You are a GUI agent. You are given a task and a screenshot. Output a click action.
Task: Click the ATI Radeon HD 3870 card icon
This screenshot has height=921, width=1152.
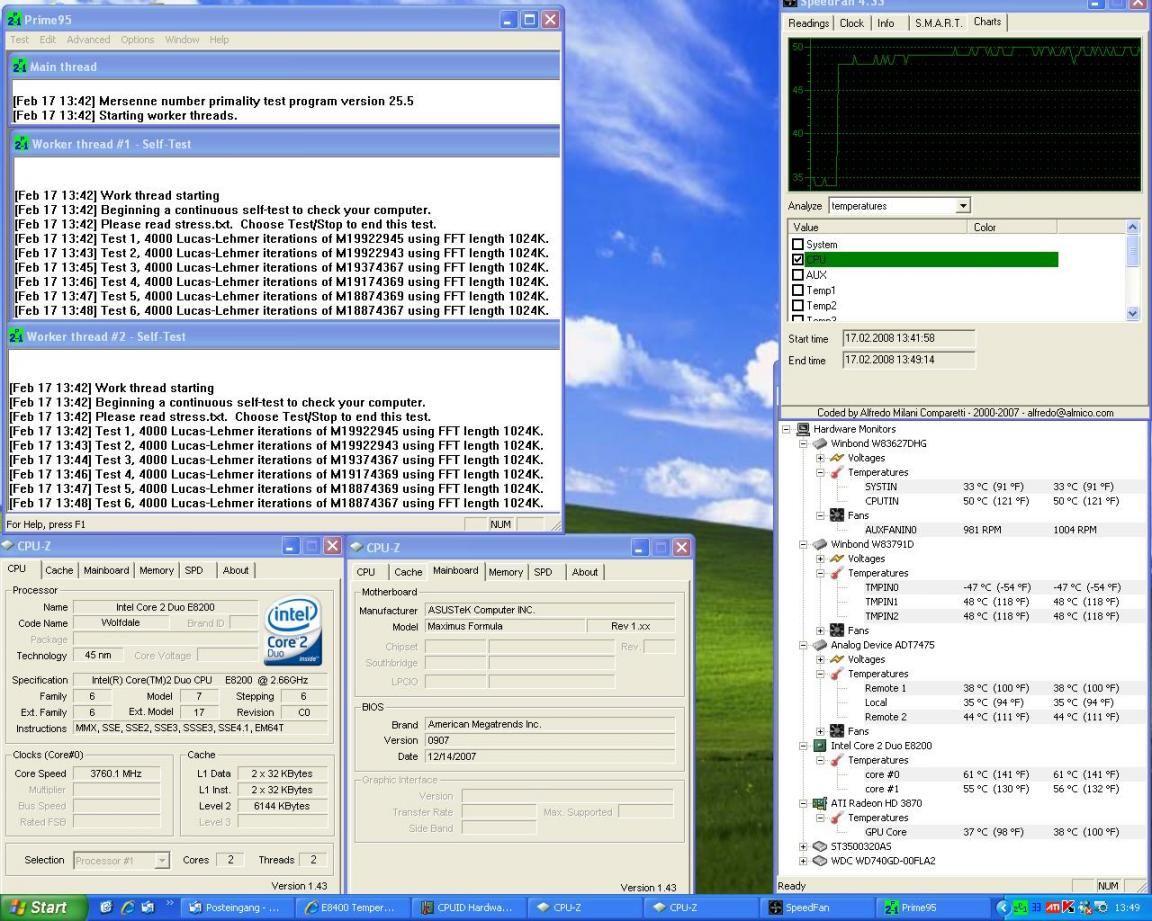pyautogui.click(x=820, y=803)
